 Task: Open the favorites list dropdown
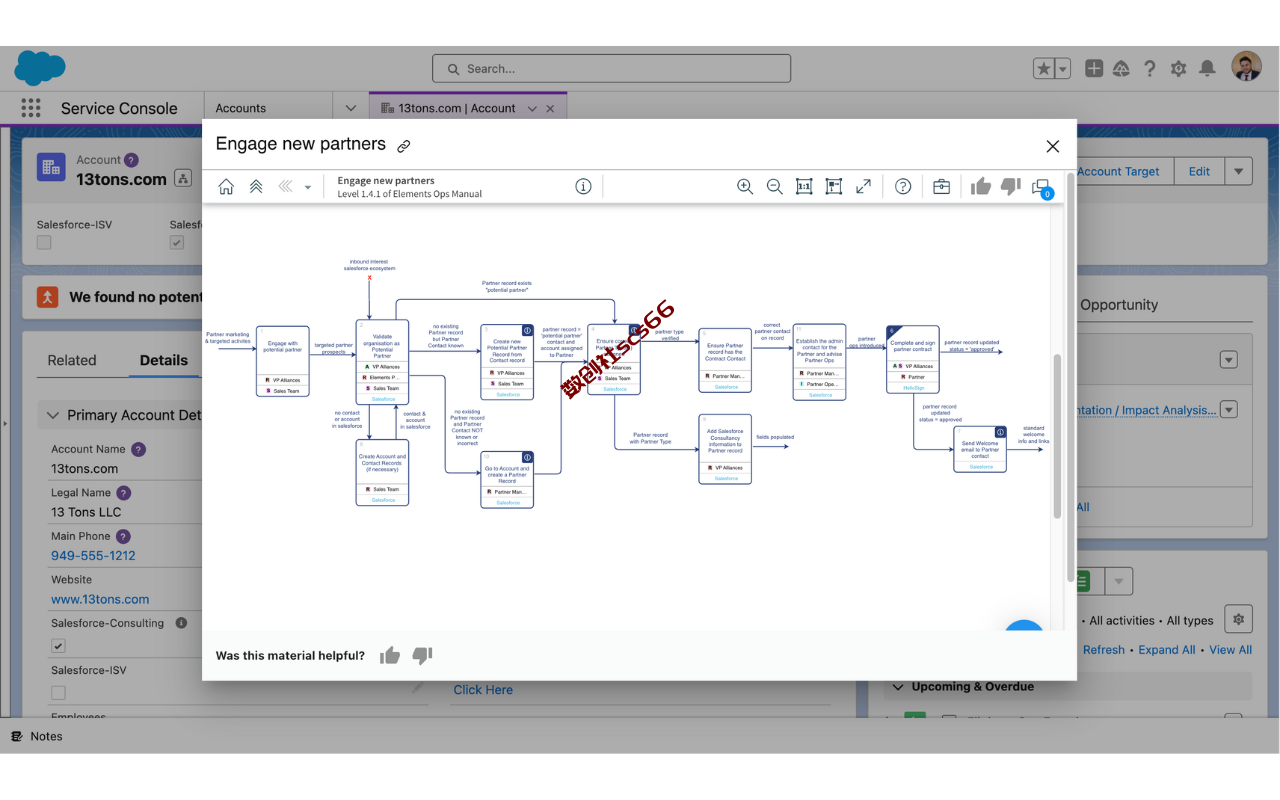click(1063, 68)
